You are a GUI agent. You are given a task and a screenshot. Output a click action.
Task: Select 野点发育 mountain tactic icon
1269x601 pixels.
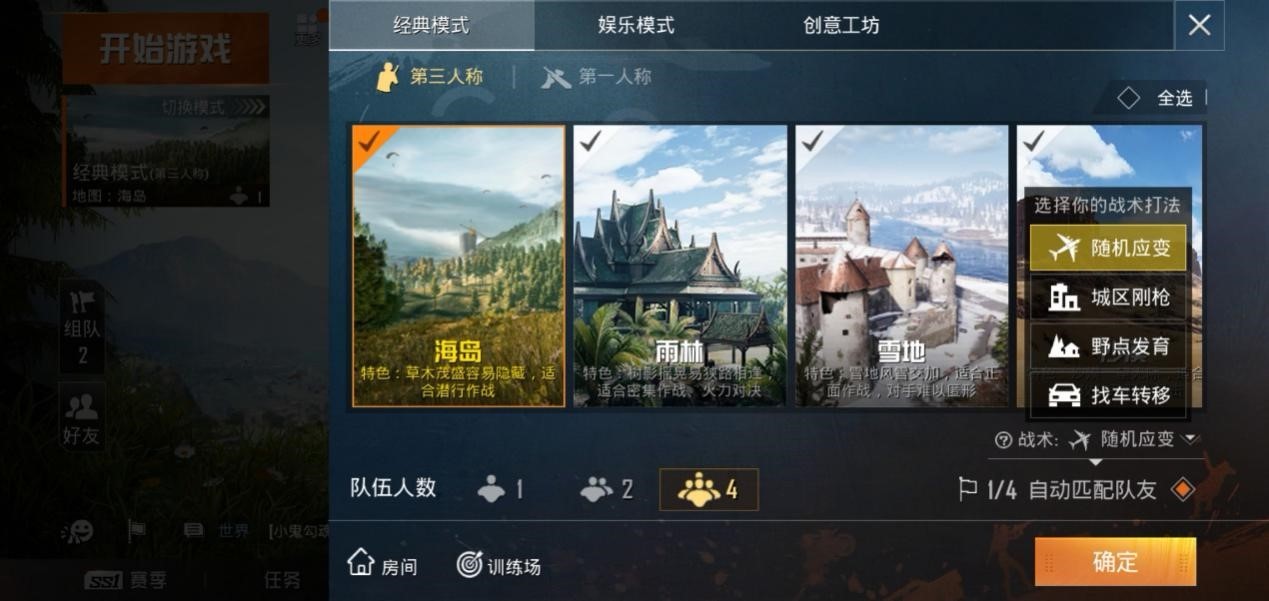point(1064,346)
